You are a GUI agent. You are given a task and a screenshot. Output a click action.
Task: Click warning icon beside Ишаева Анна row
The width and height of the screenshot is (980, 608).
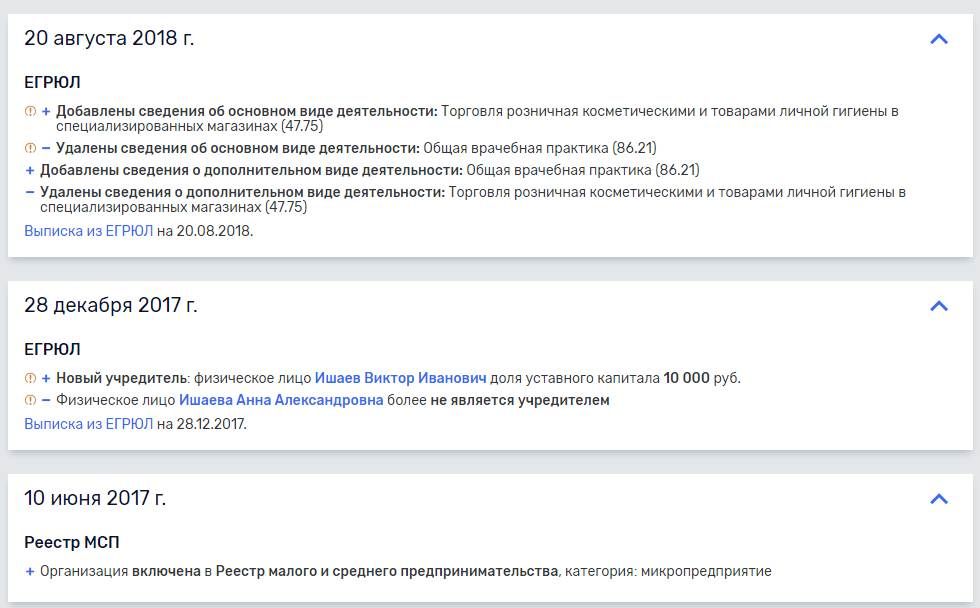tap(30, 400)
